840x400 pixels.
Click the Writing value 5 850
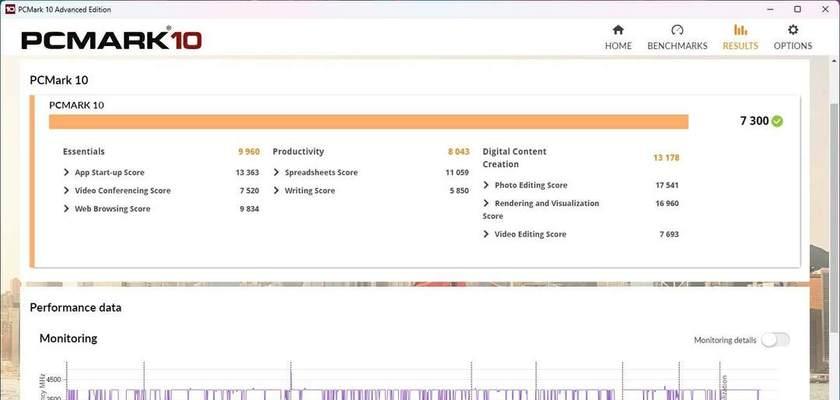tap(459, 191)
